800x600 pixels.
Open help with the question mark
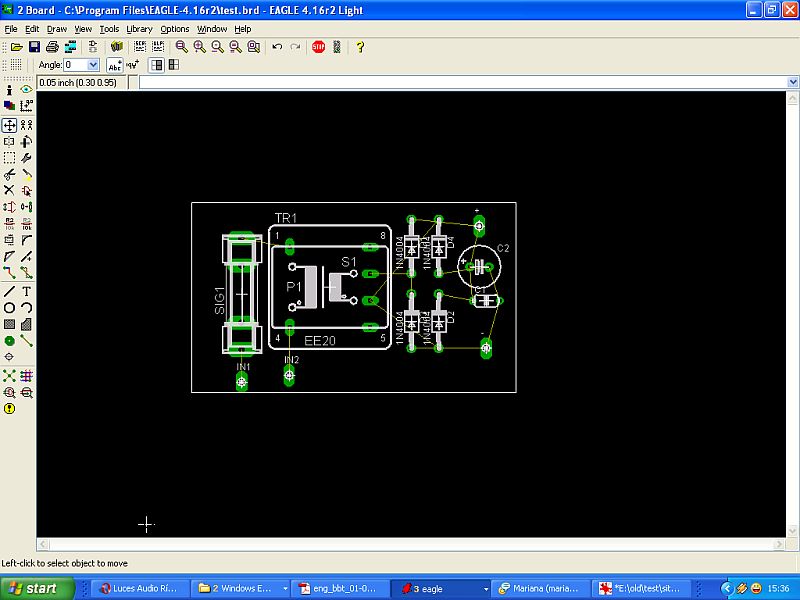click(x=360, y=47)
